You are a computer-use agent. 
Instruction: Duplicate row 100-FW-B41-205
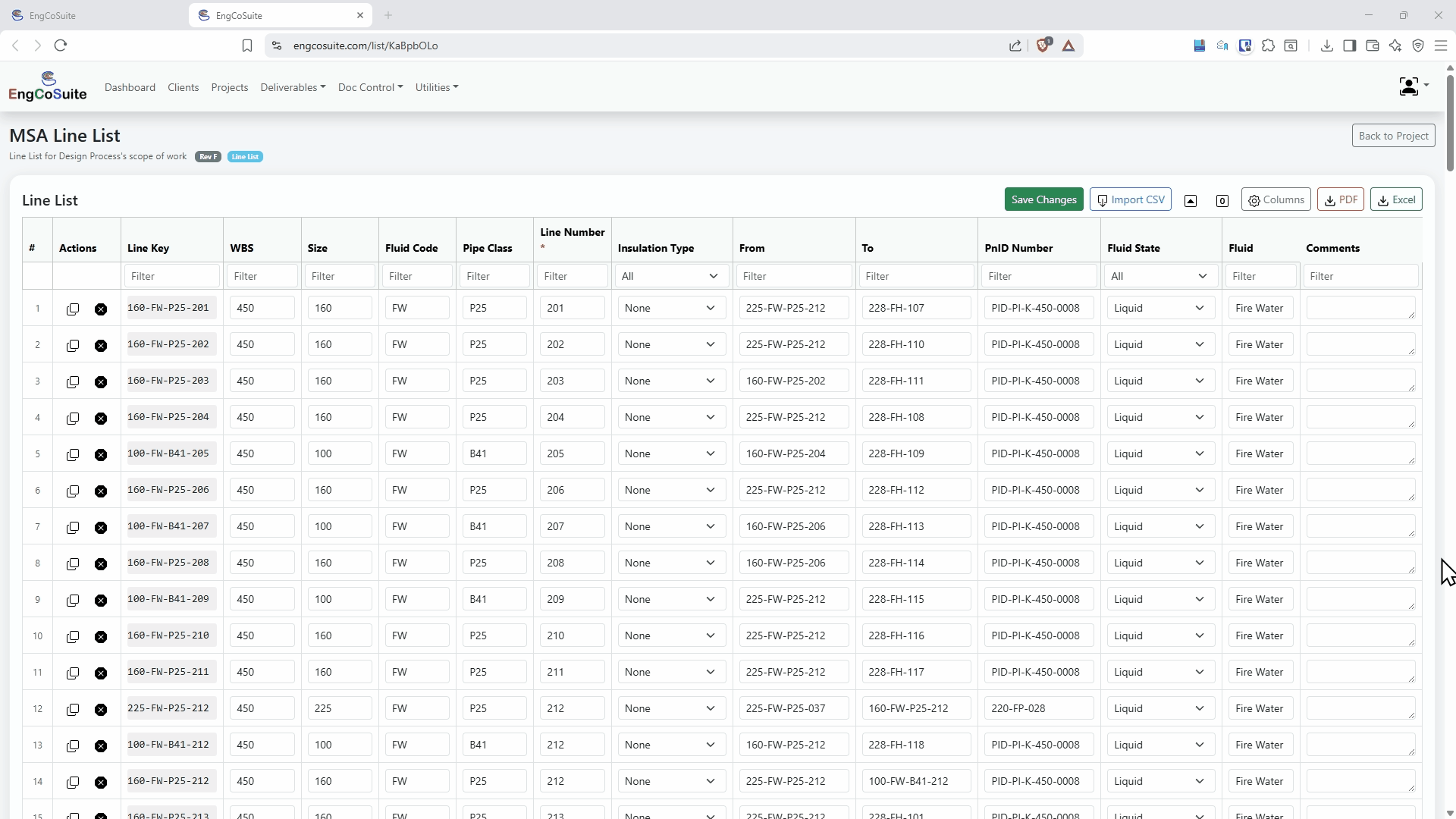[73, 455]
